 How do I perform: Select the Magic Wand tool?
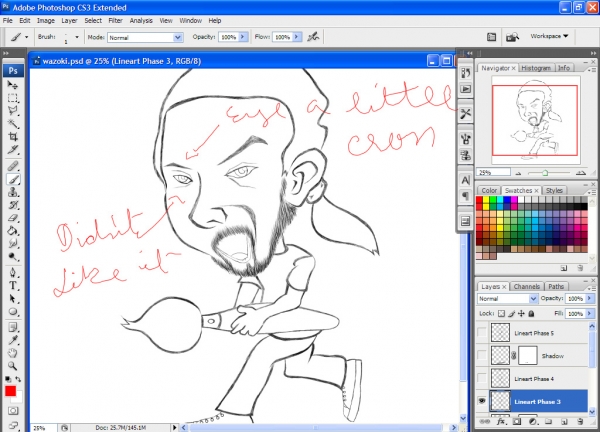(13, 124)
